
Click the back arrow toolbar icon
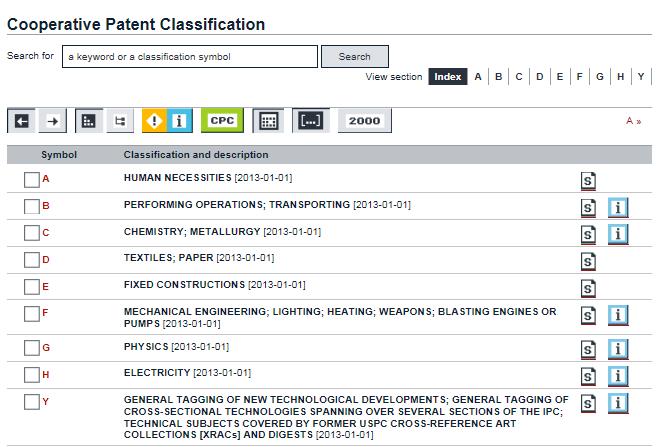[x=22, y=121]
